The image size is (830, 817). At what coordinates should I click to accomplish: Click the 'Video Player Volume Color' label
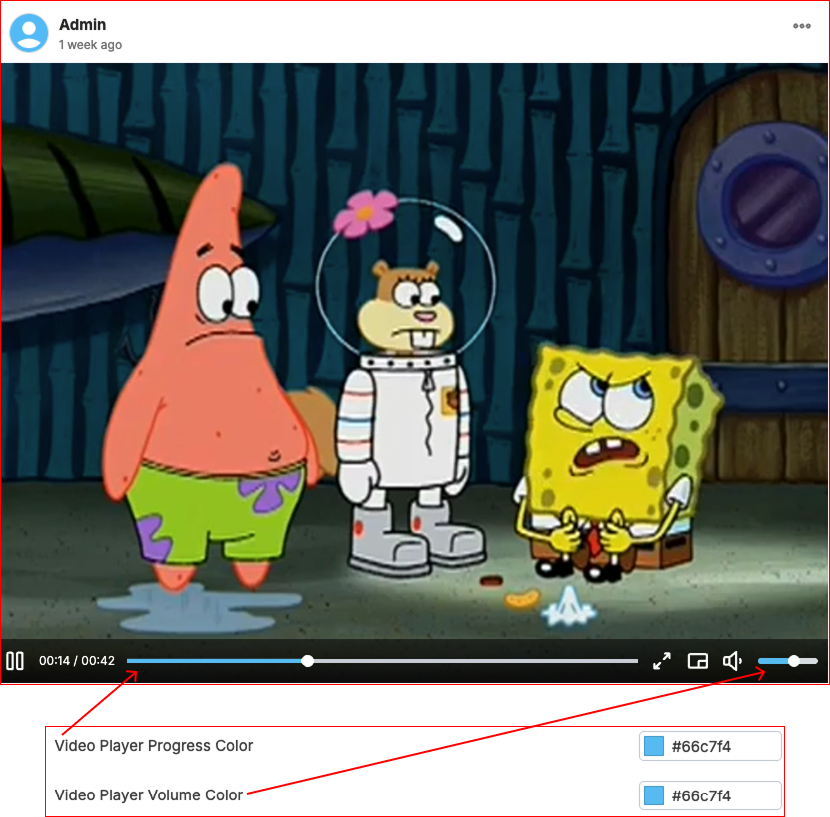point(149,795)
